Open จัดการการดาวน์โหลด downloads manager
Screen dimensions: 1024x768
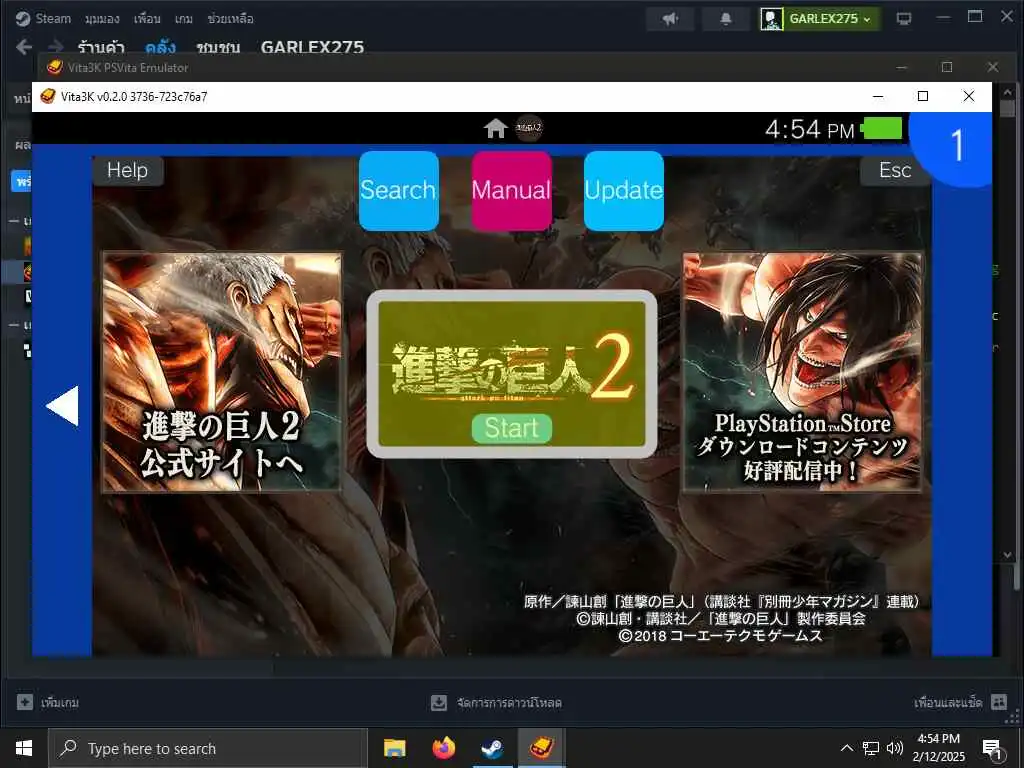(x=496, y=703)
